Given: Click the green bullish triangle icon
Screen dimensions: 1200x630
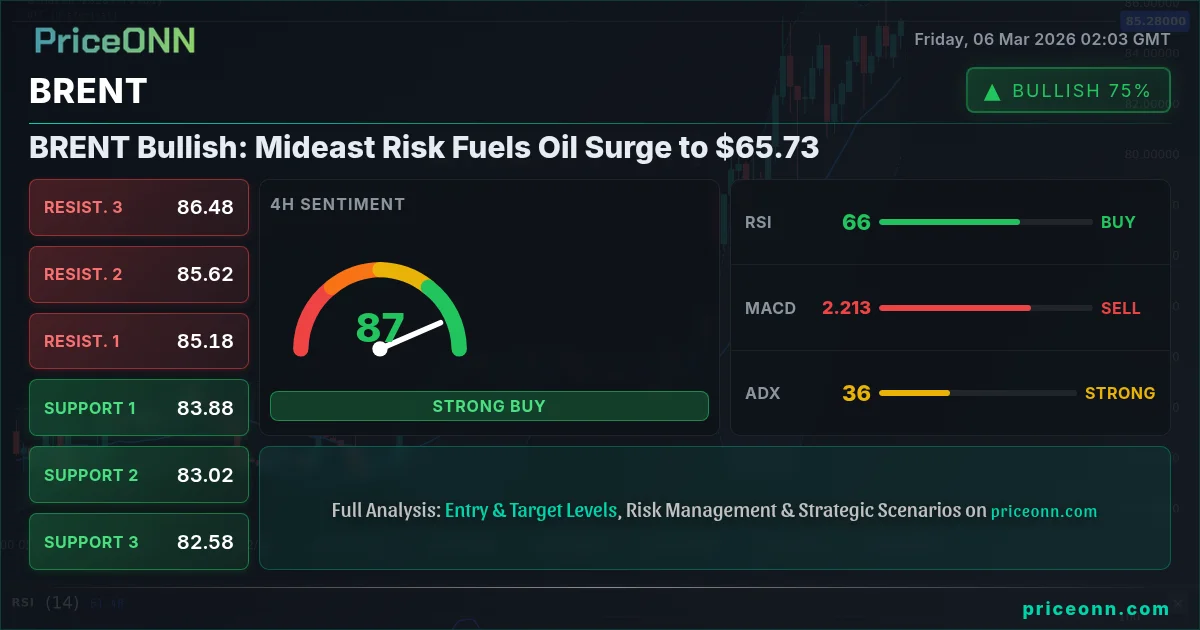Looking at the screenshot, I should [x=992, y=91].
